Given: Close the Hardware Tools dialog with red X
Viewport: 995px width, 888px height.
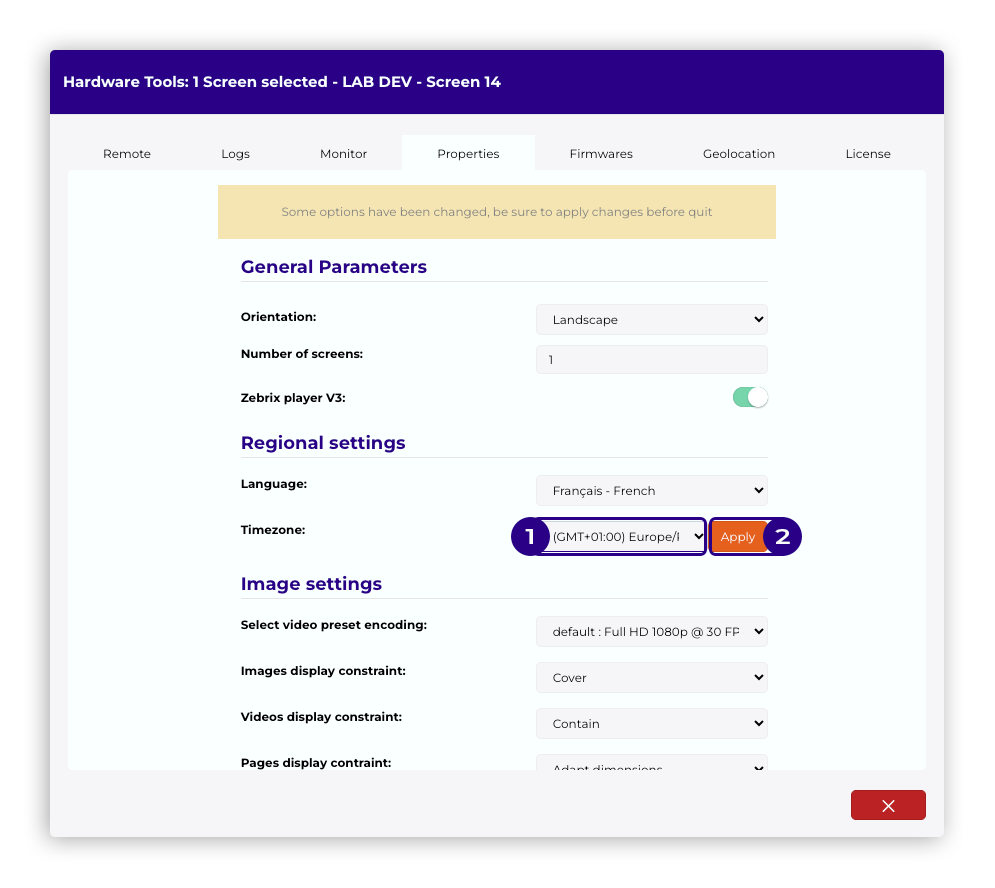Looking at the screenshot, I should (887, 805).
